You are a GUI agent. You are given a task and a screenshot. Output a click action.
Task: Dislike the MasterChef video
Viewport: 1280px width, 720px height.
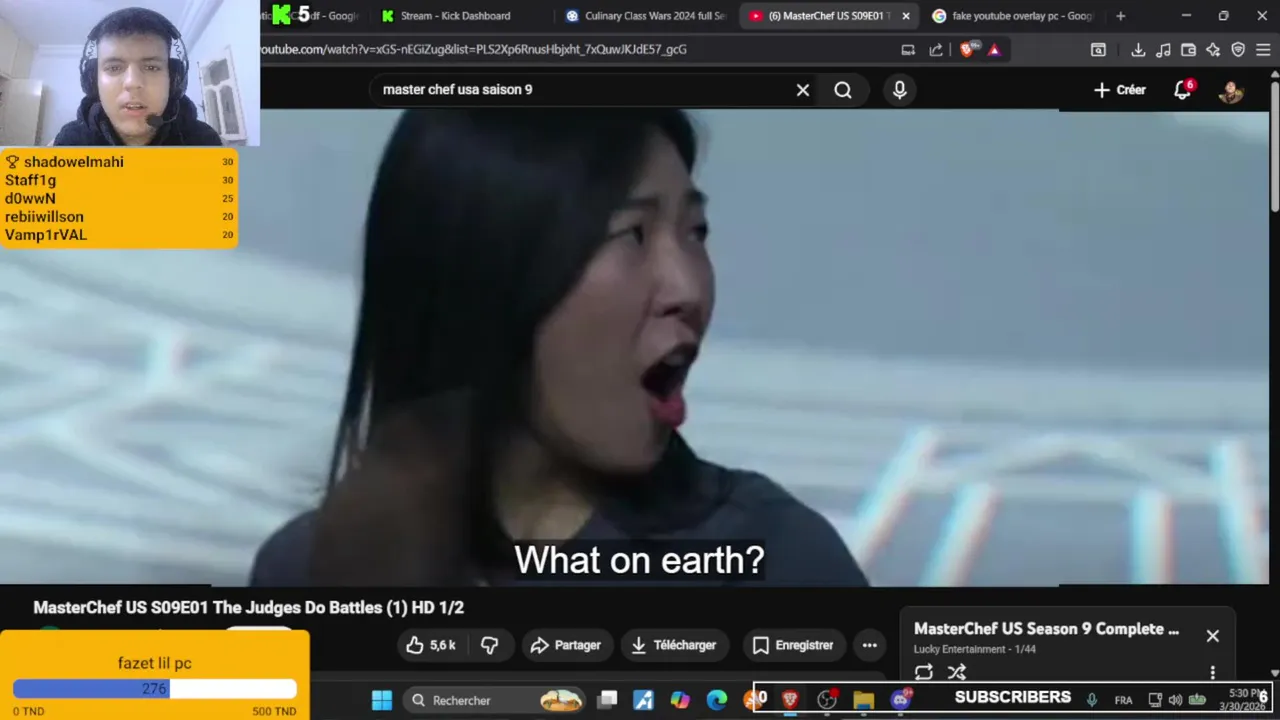pyautogui.click(x=489, y=645)
